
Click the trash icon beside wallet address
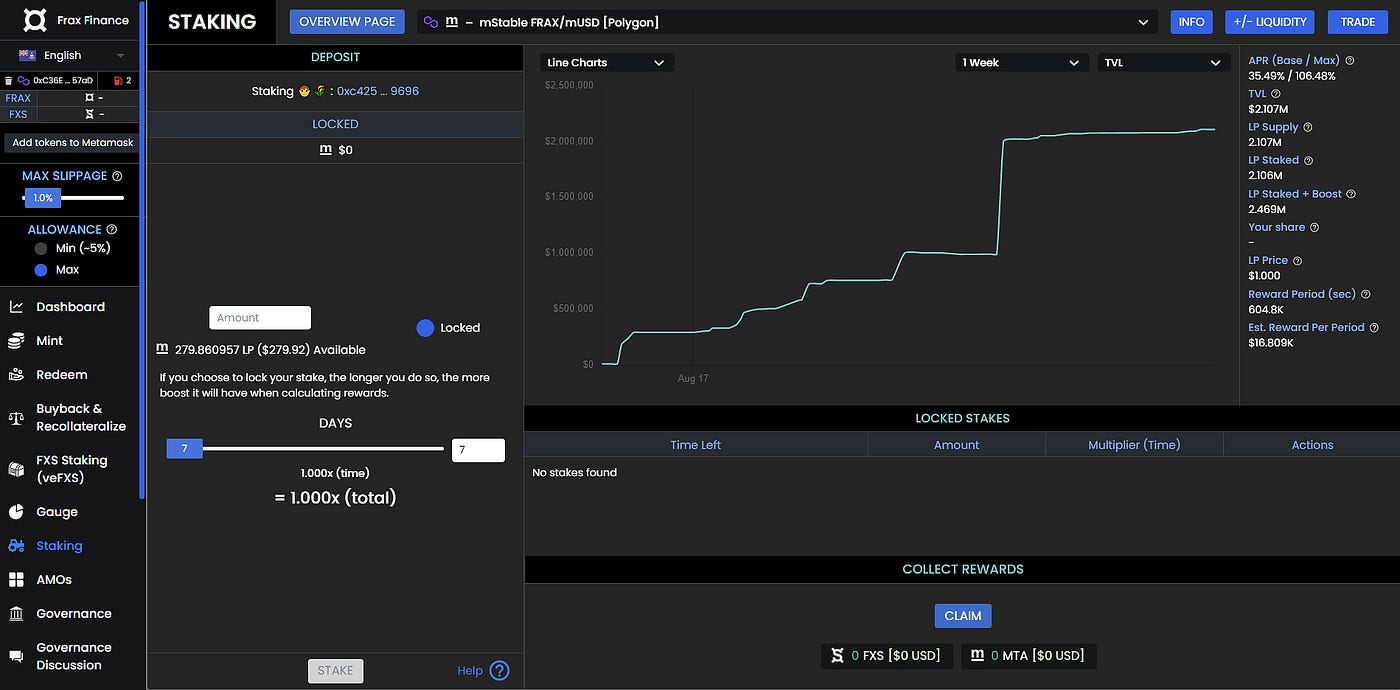[x=9, y=80]
